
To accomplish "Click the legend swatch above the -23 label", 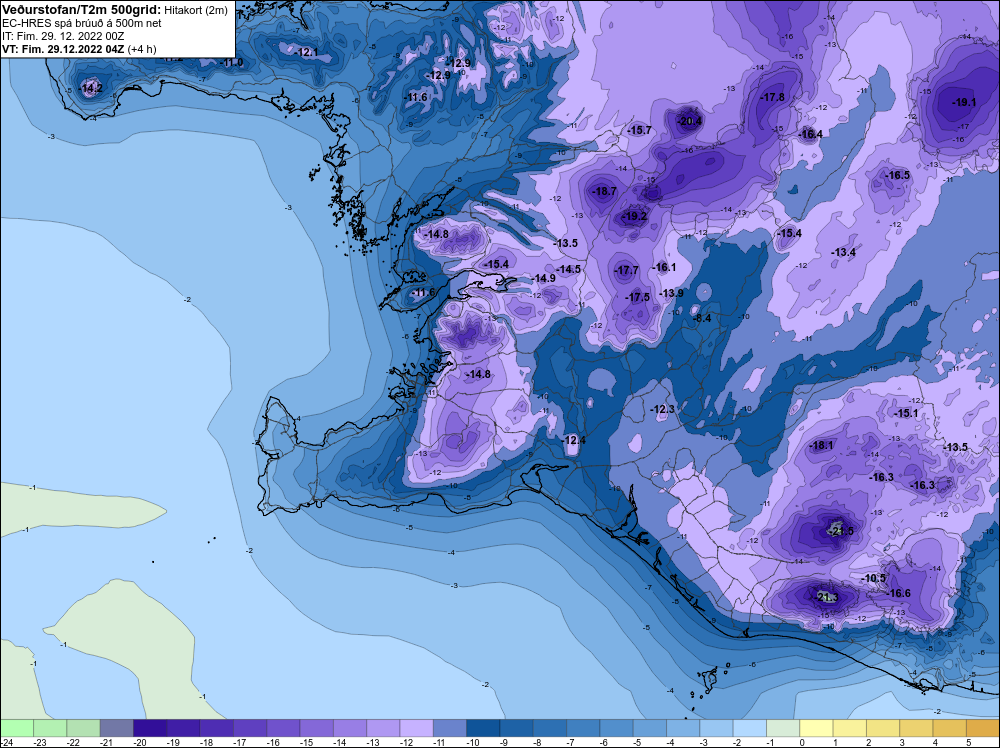I will pos(50,728).
